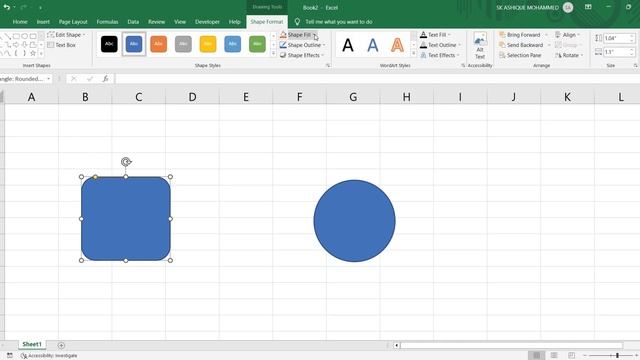Open the Review tab
Screen dimensions: 640x360
[x=156, y=22]
